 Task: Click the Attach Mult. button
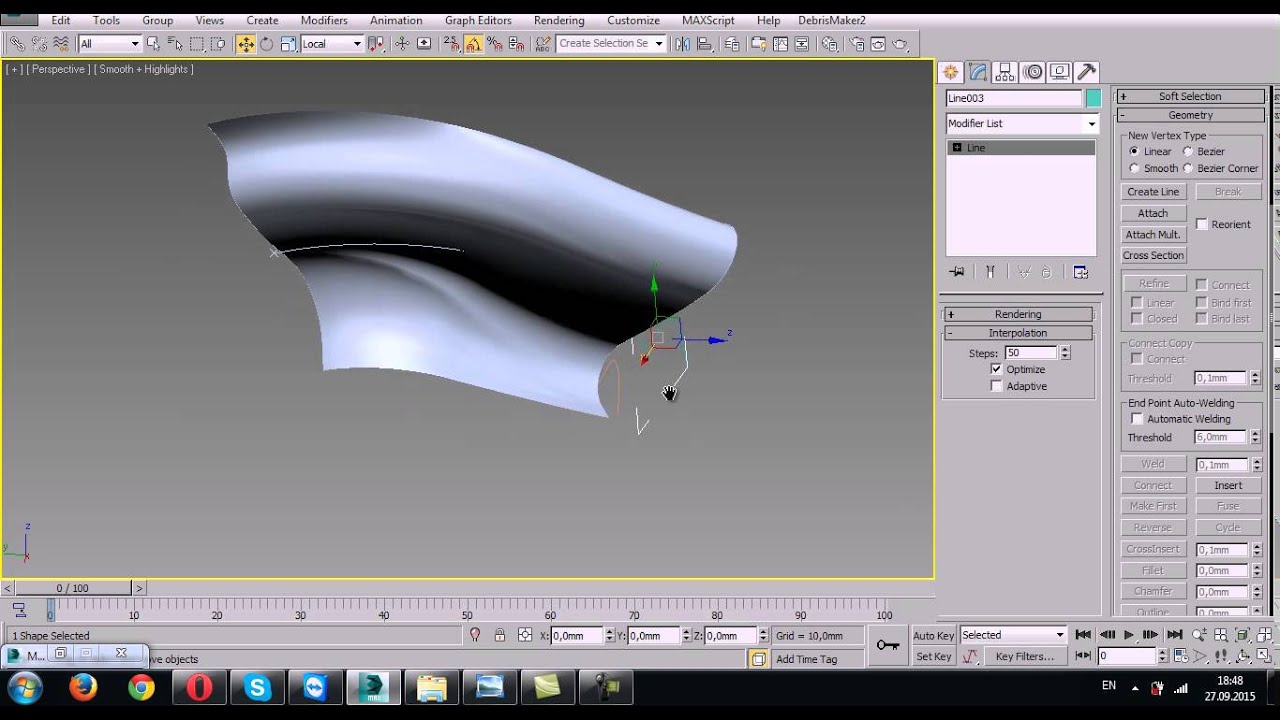(1153, 234)
